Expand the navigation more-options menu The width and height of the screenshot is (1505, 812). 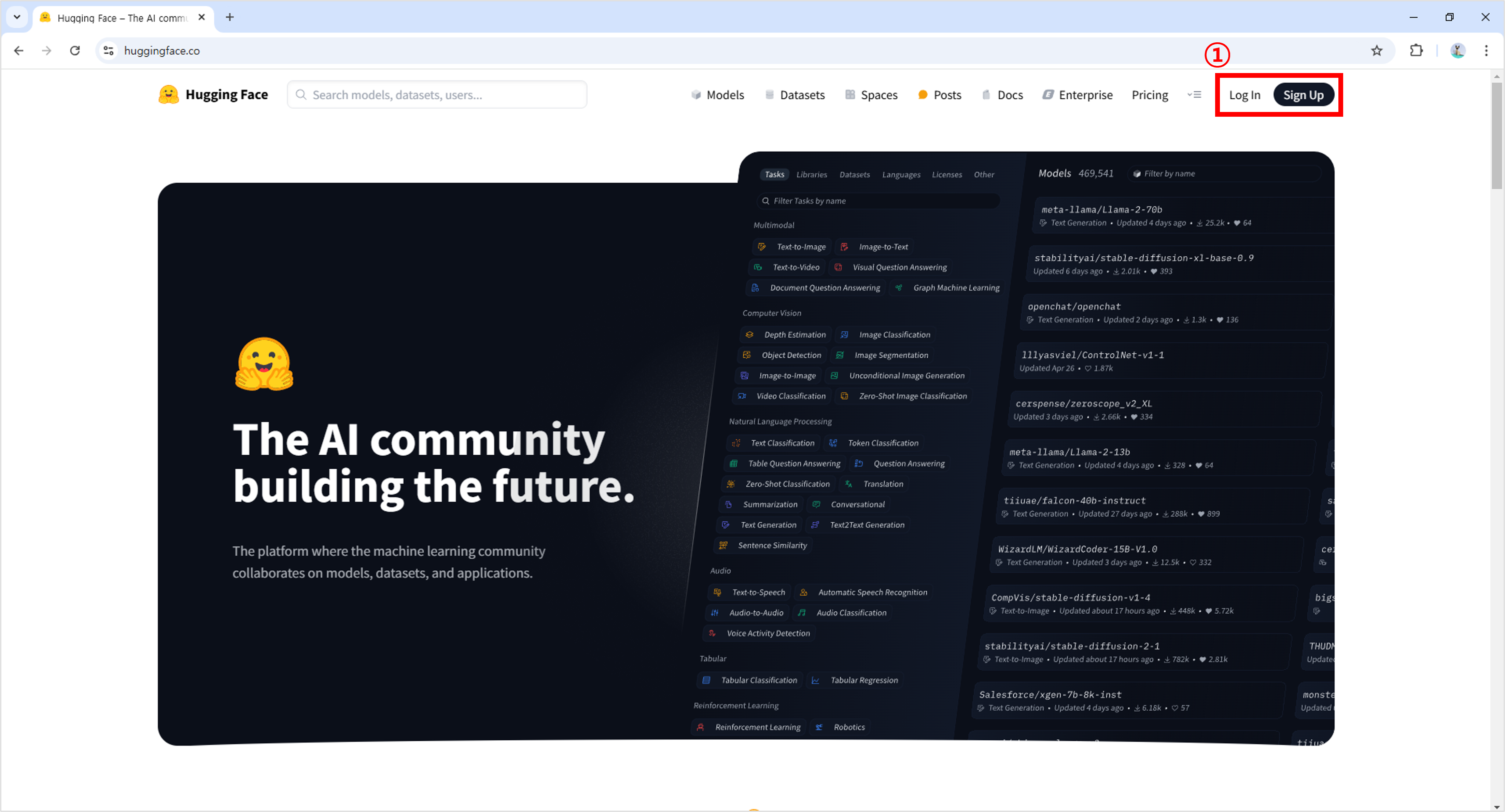tap(1194, 95)
